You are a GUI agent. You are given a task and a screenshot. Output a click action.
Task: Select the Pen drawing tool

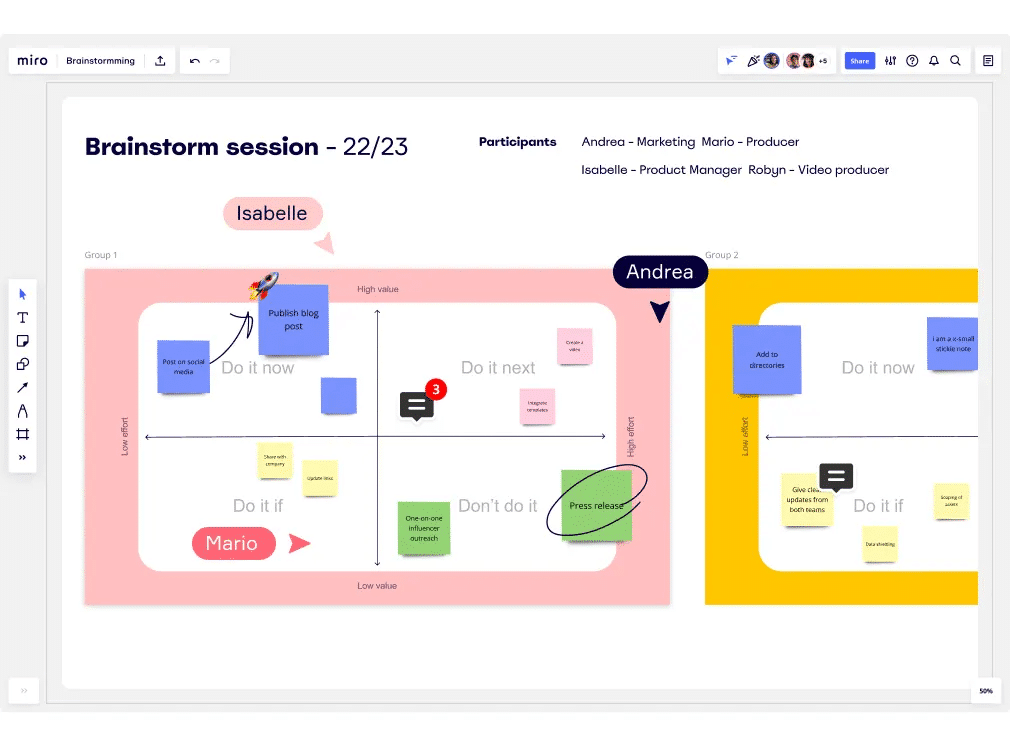click(x=23, y=411)
